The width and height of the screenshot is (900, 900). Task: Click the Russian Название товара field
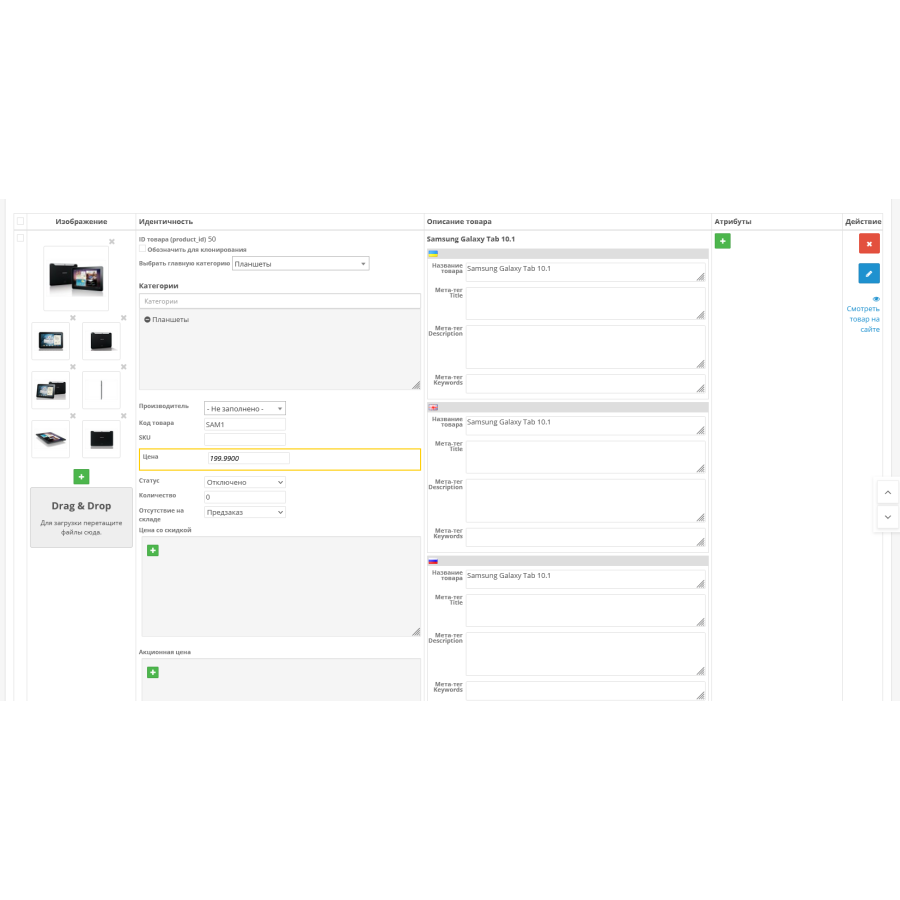pos(585,579)
